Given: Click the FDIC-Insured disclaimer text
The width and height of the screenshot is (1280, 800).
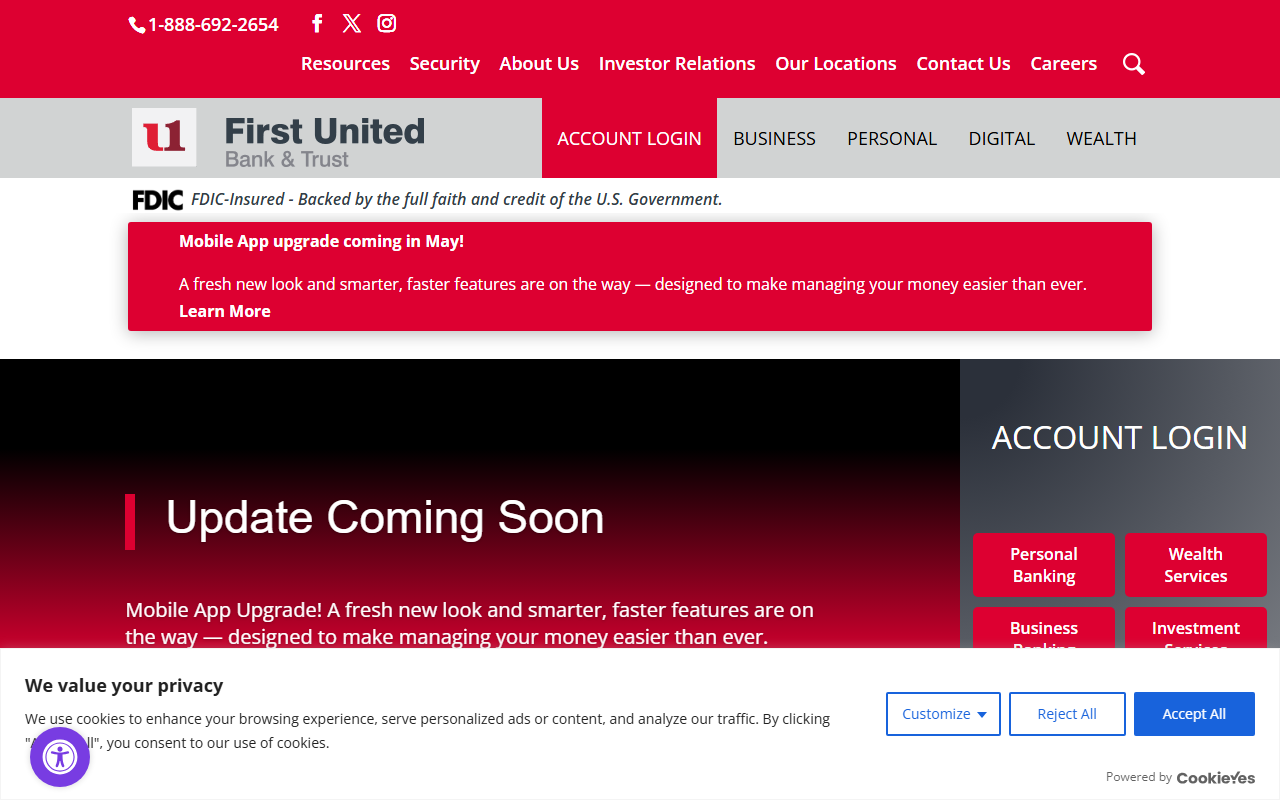Looking at the screenshot, I should 456,199.
